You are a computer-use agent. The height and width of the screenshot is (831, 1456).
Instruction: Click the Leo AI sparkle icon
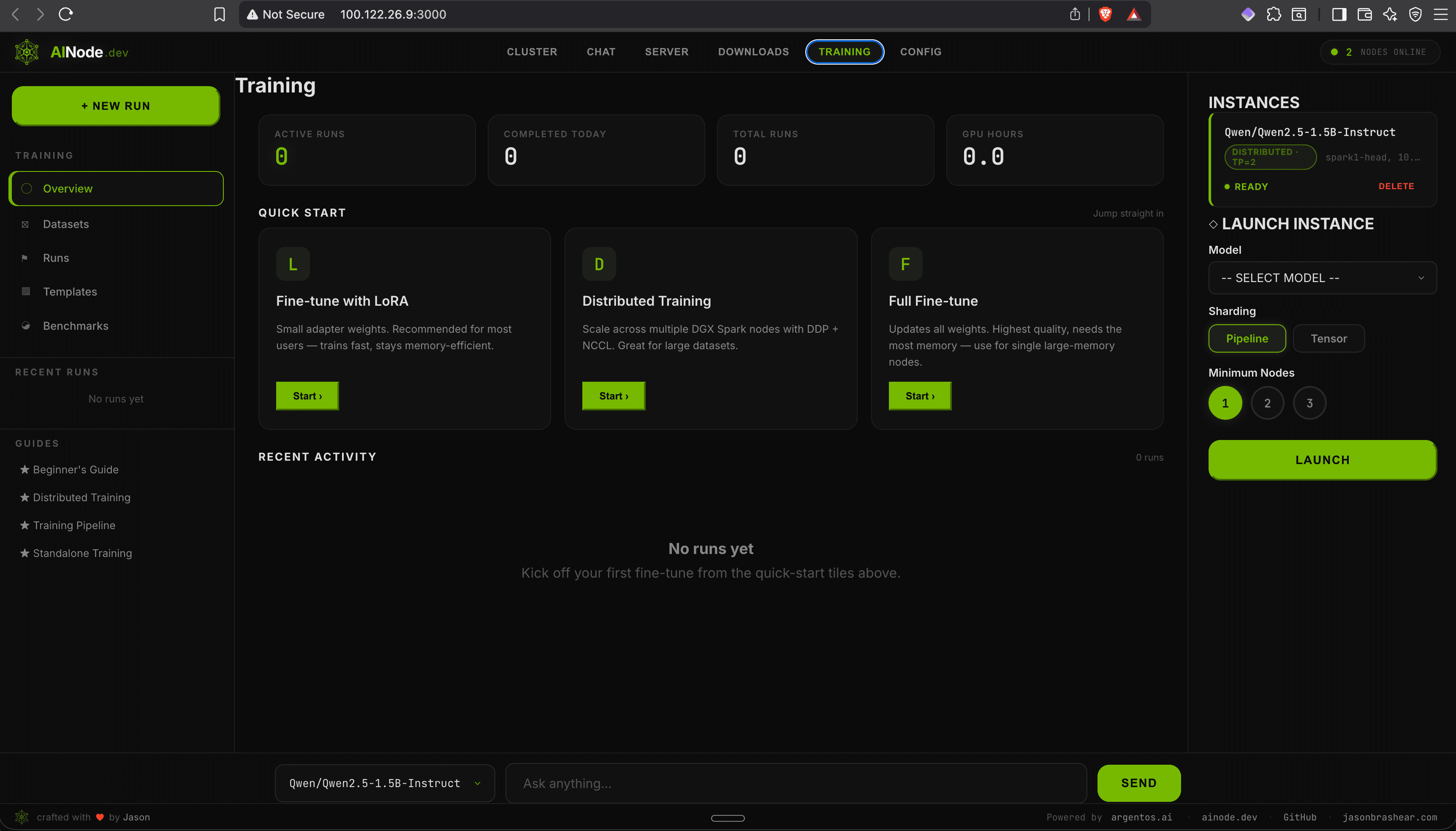click(1391, 14)
